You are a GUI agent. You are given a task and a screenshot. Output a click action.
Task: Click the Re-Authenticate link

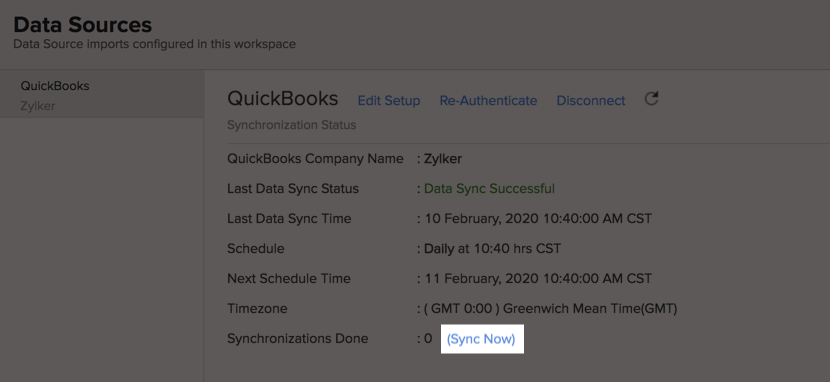[488, 101]
